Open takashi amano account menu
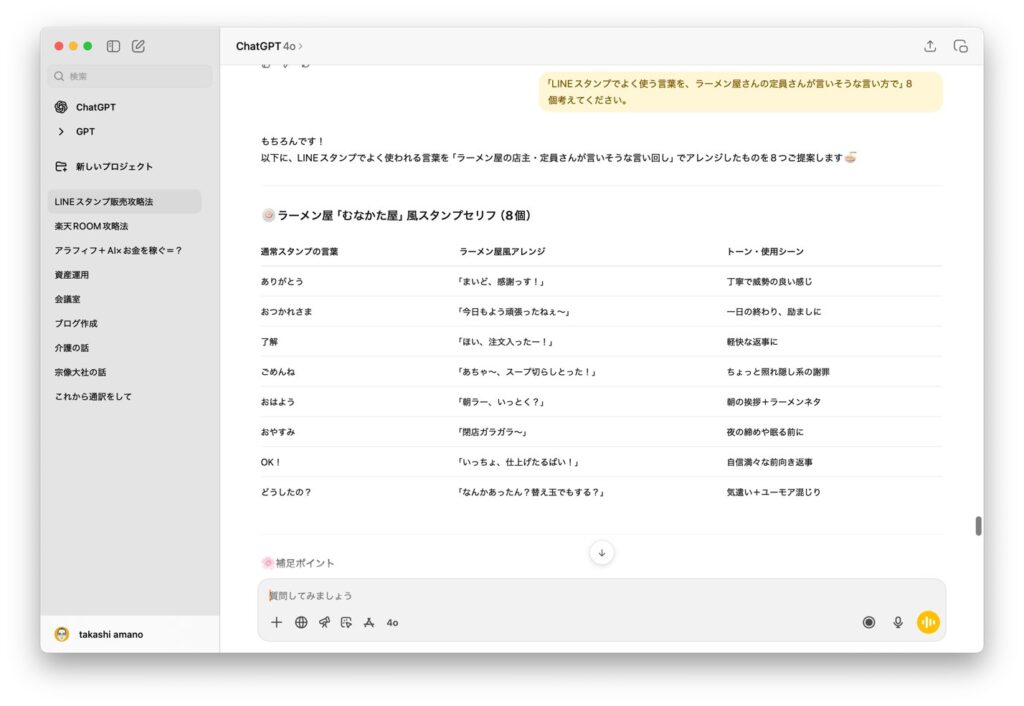Viewport: 1024px width, 706px height. click(110, 634)
